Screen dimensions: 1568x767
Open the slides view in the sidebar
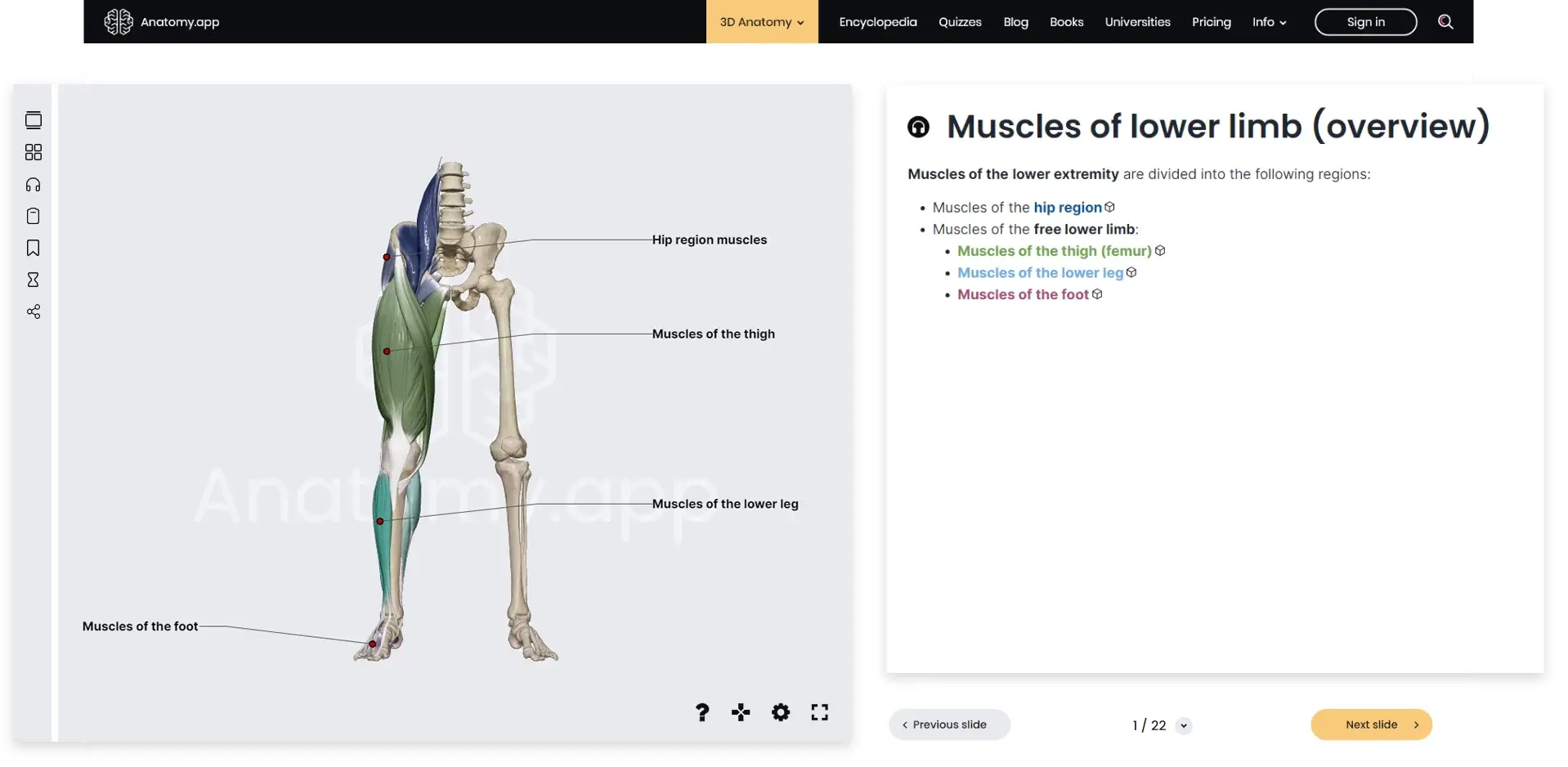point(33,120)
